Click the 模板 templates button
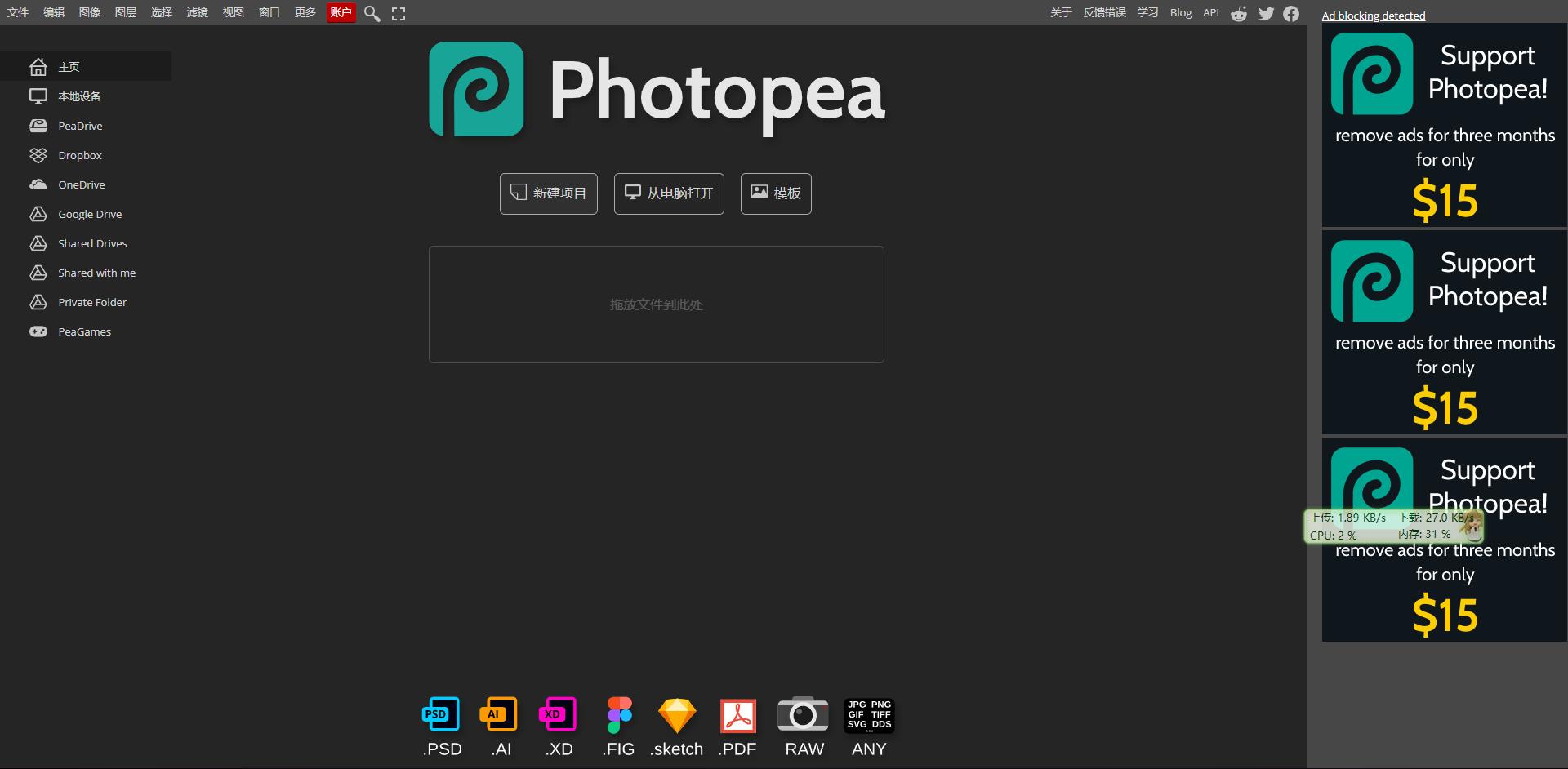 [x=776, y=193]
